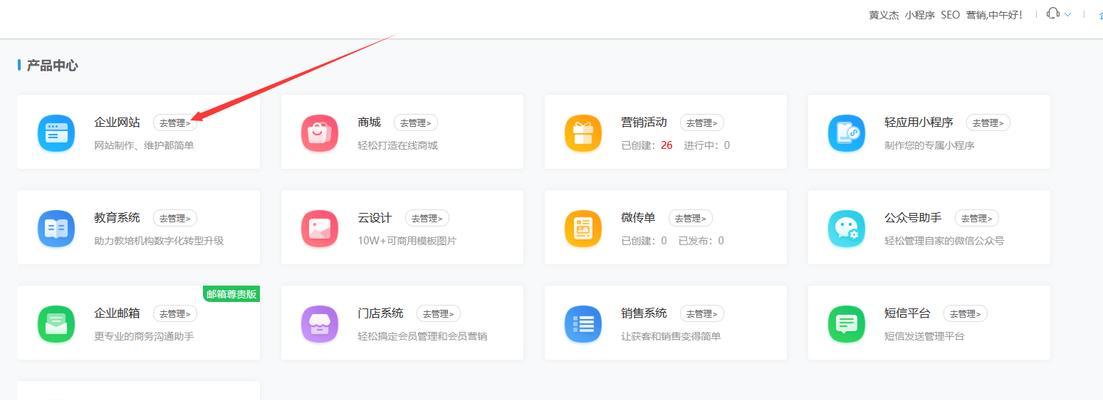Image resolution: width=1103 pixels, height=400 pixels.
Task: Click 去管理 next to 门店系统
Action: point(439,314)
